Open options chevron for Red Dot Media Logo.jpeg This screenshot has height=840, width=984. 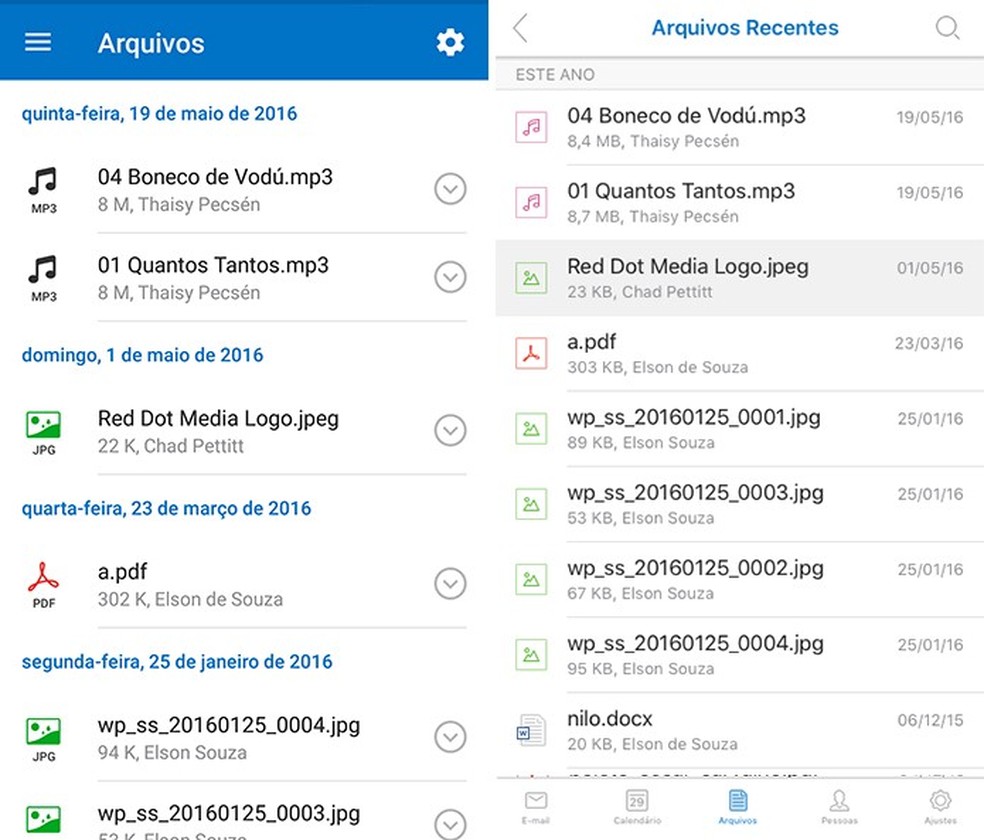451,430
